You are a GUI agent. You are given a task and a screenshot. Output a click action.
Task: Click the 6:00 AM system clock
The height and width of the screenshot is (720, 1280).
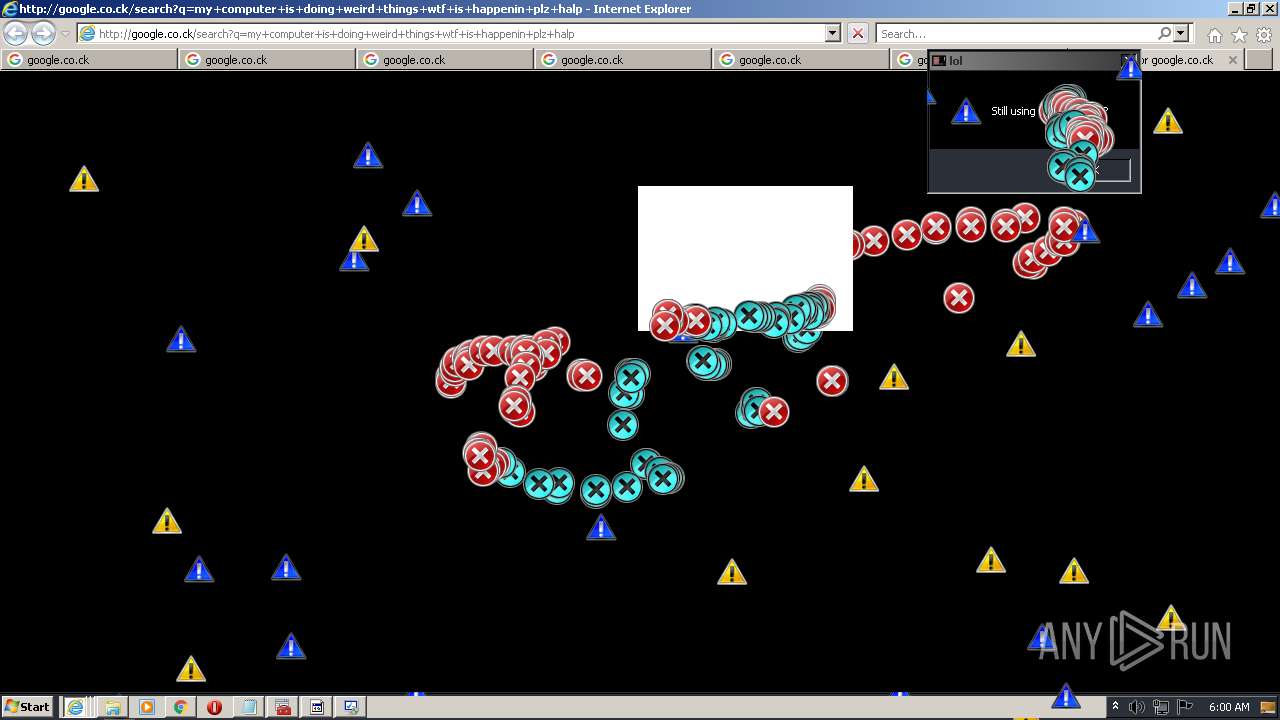(1229, 707)
